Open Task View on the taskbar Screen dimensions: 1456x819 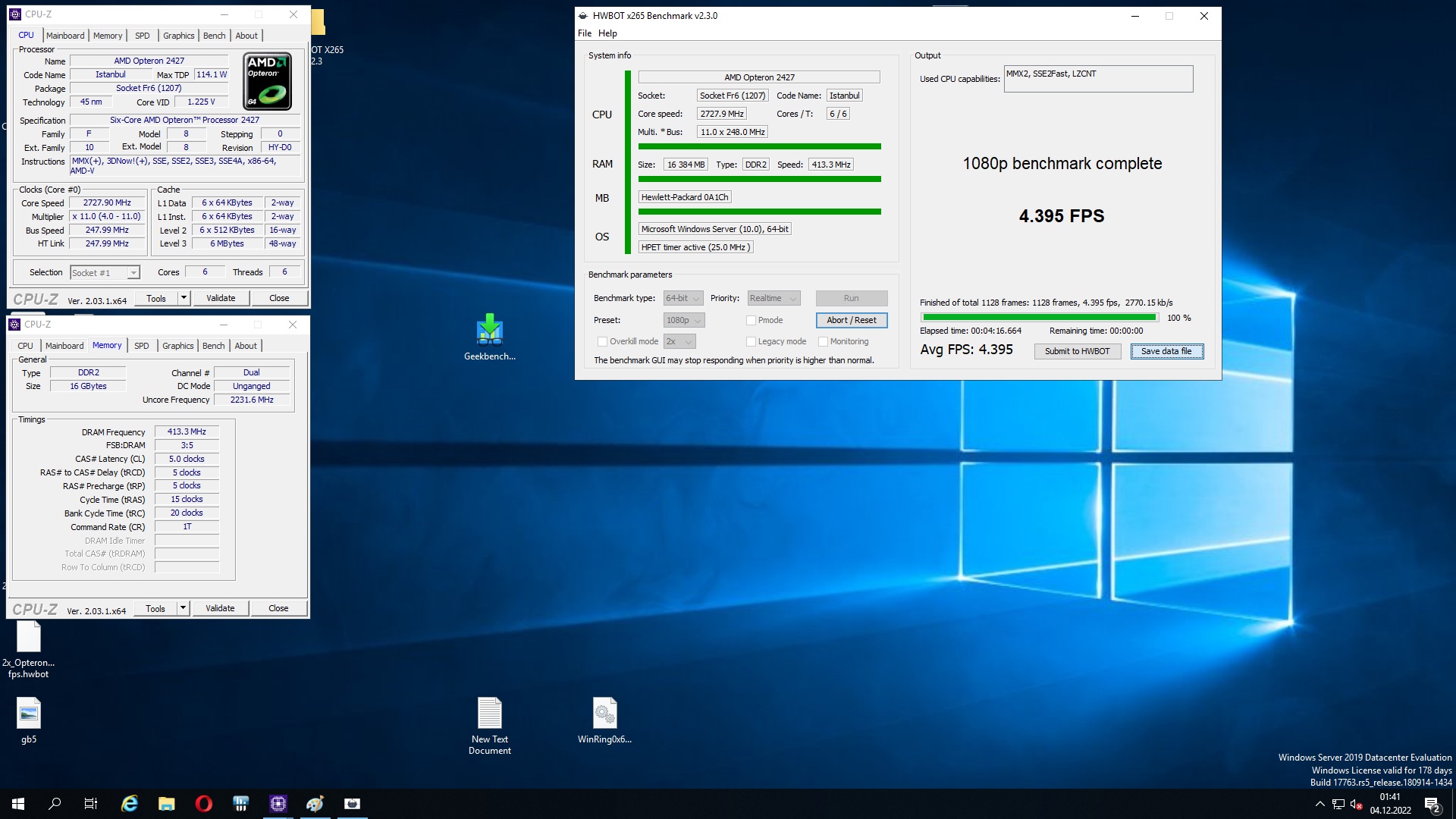(x=91, y=804)
